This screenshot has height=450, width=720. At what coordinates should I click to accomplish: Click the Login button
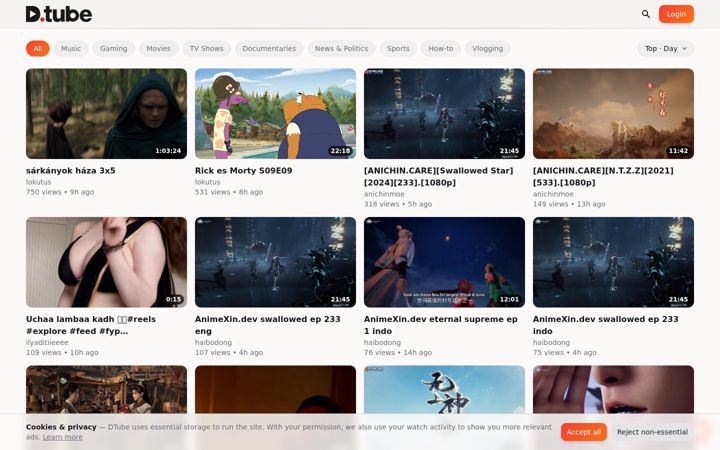pyautogui.click(x=676, y=14)
